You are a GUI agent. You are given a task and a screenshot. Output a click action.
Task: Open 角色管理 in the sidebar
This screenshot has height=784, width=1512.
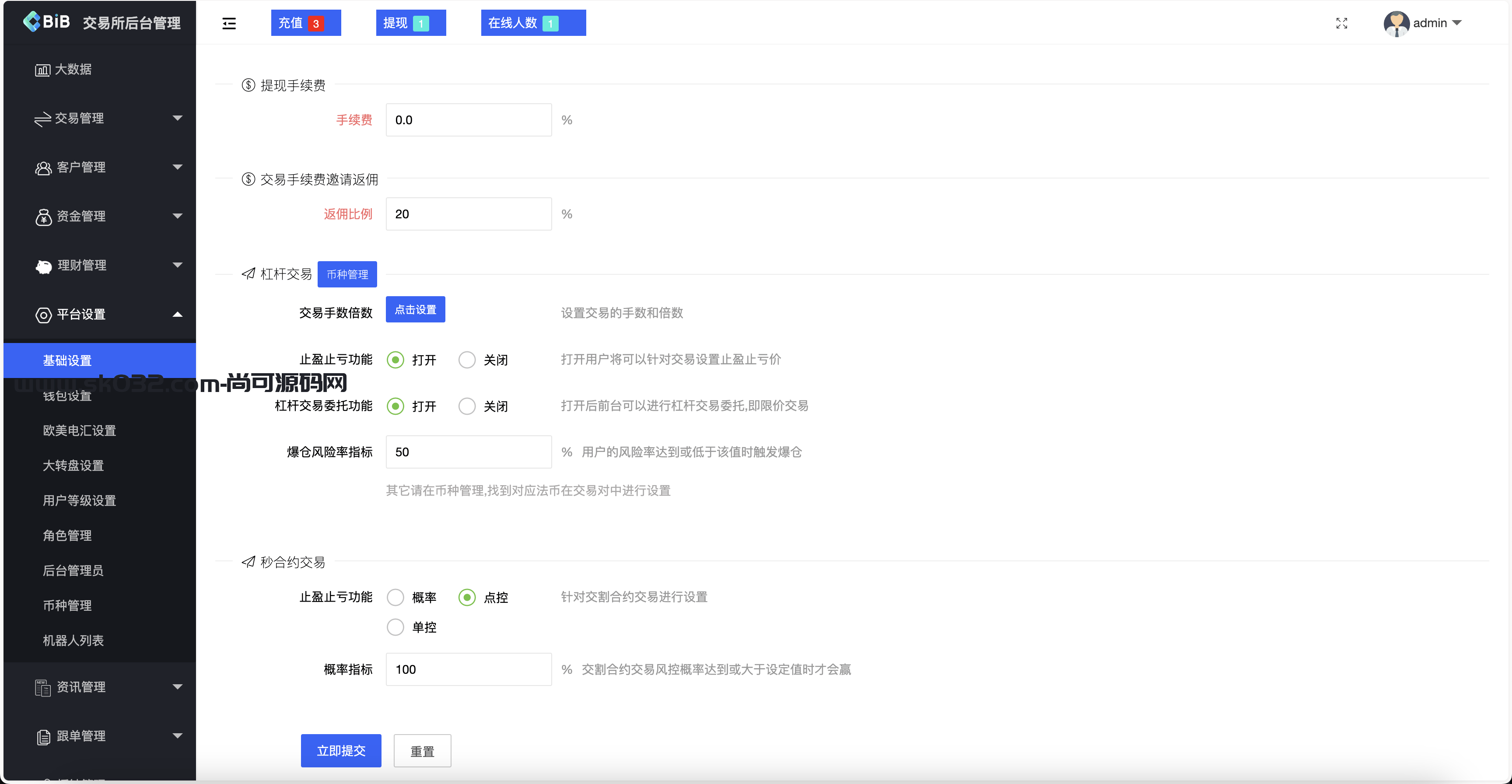(x=100, y=535)
